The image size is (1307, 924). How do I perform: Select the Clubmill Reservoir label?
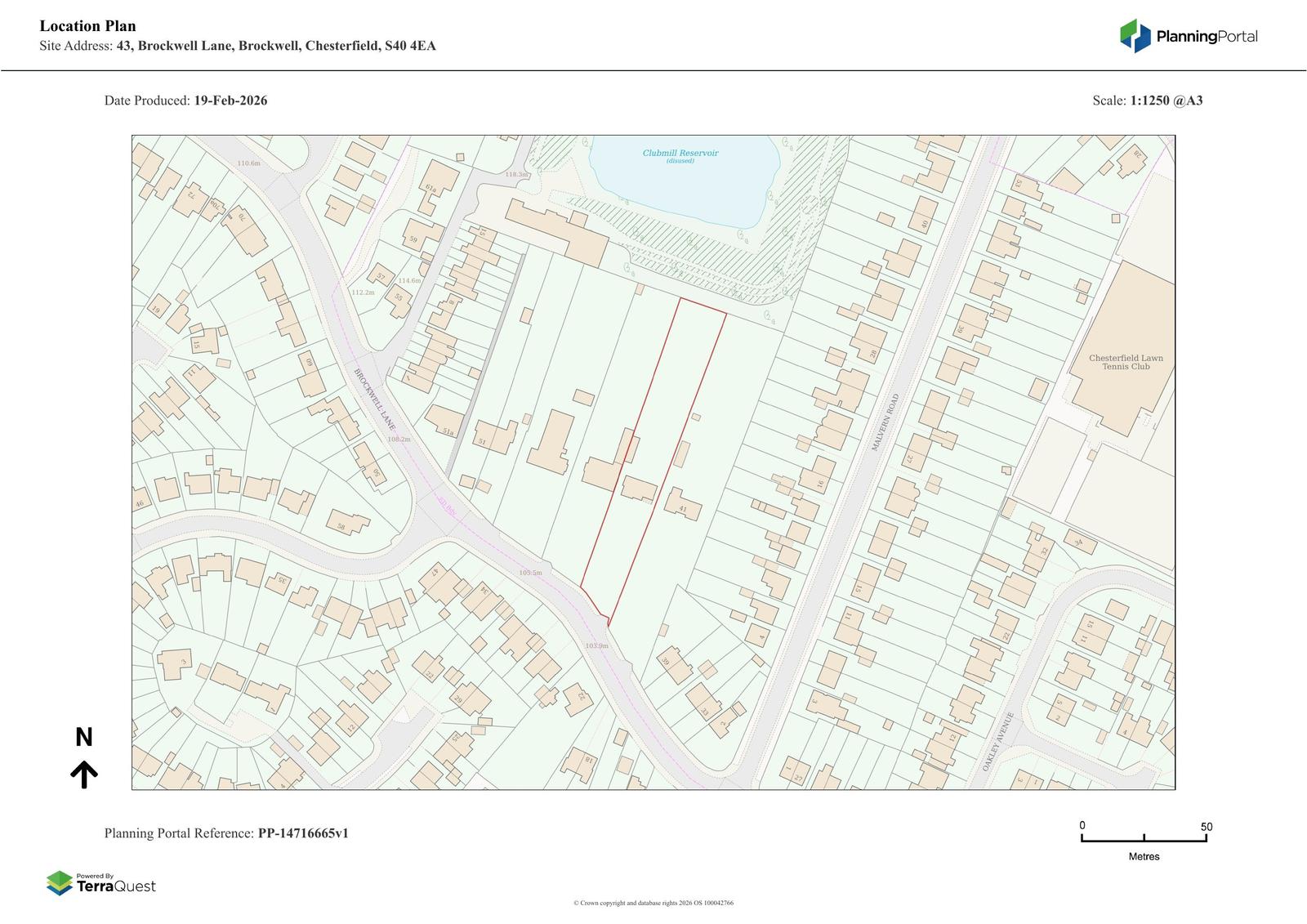pos(680,154)
